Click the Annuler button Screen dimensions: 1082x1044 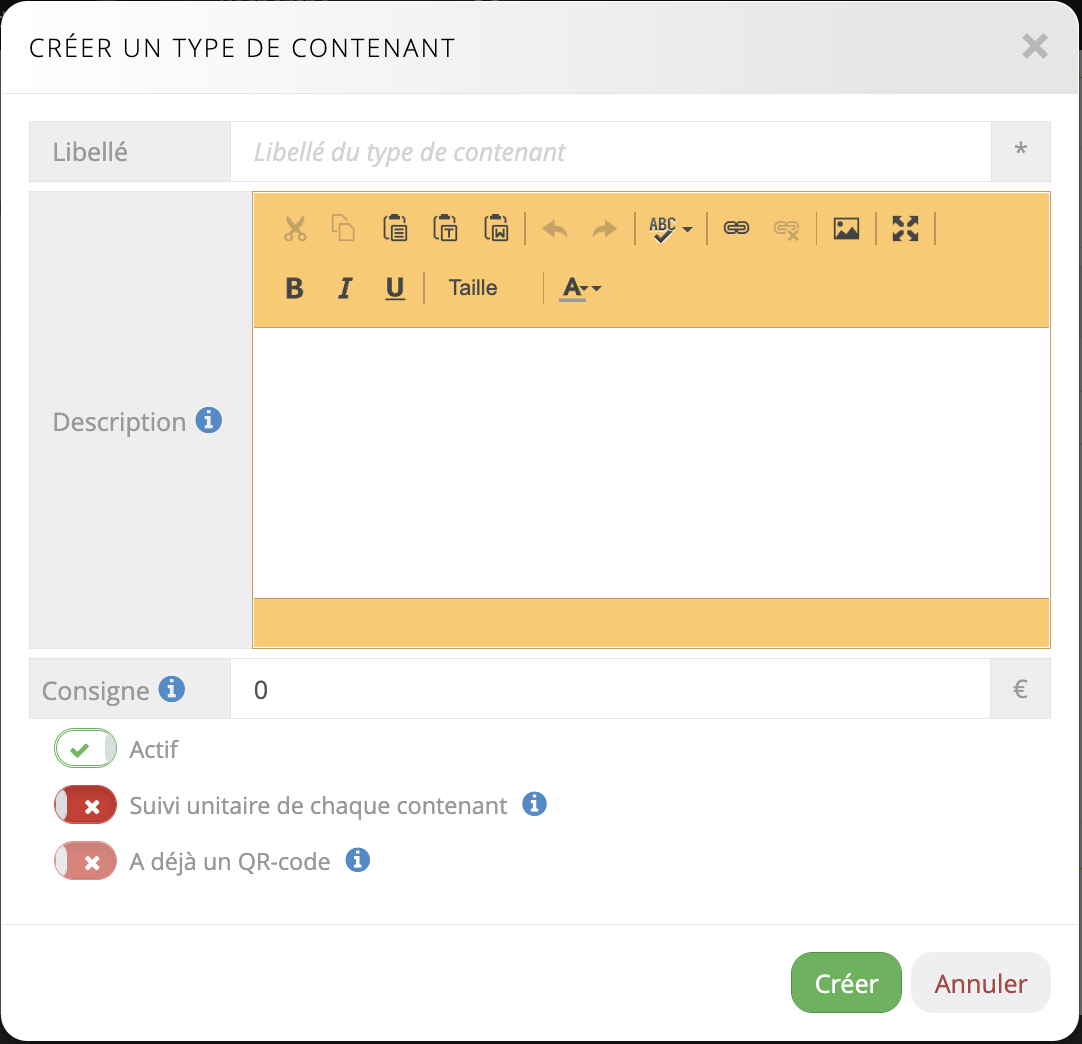point(980,983)
